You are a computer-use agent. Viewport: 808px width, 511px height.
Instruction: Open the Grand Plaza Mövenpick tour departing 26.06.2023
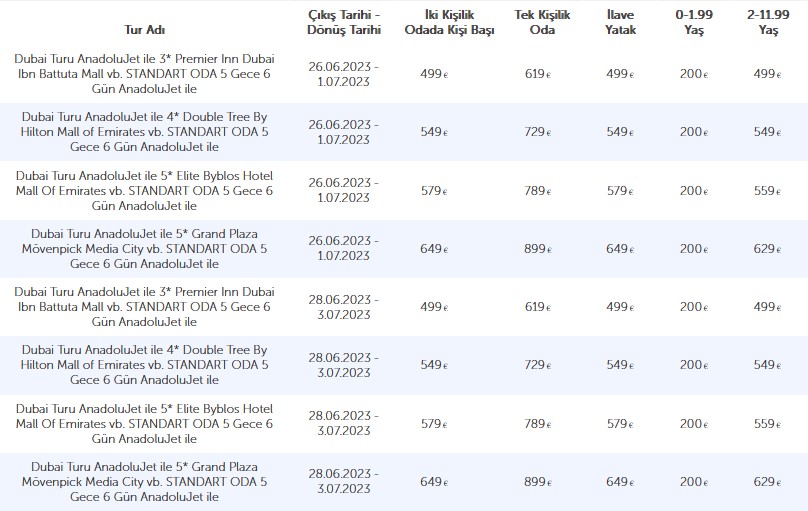click(x=144, y=248)
